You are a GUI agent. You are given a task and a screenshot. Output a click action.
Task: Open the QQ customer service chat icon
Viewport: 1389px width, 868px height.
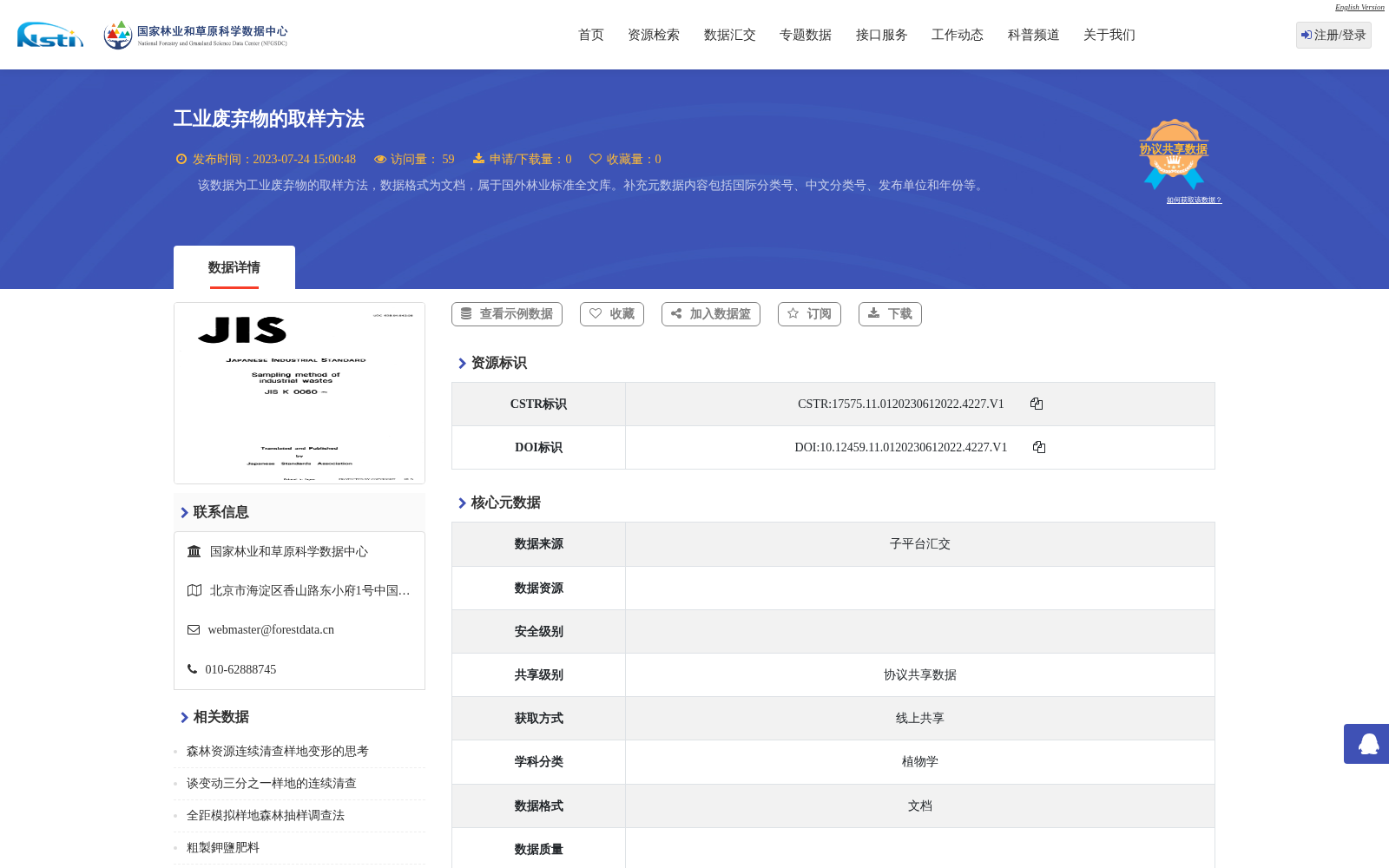1367,744
